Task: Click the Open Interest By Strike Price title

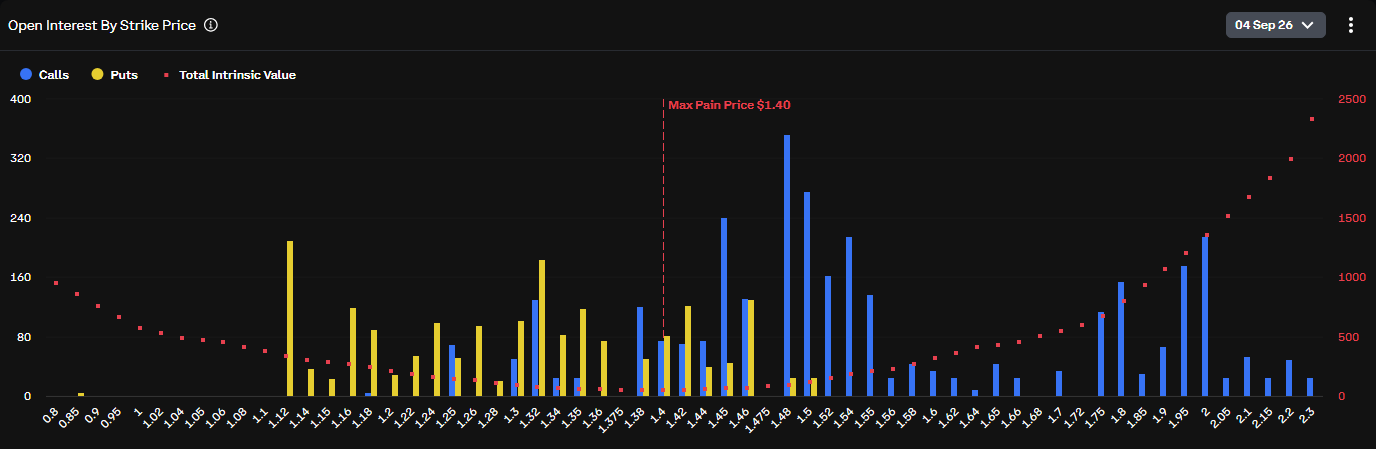Action: (x=101, y=25)
